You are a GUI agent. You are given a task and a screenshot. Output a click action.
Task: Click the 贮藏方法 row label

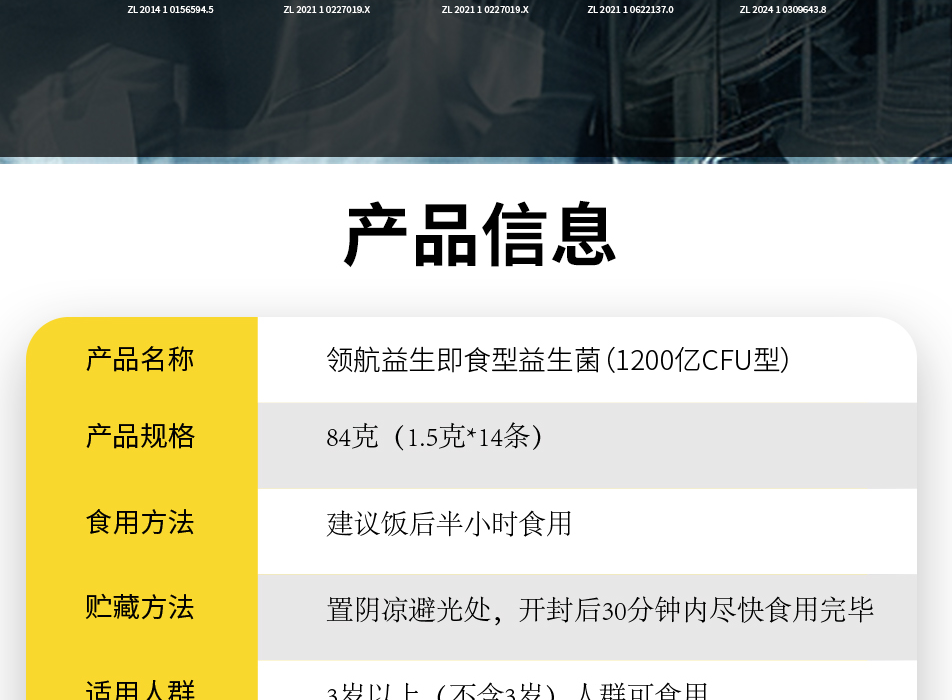pos(140,608)
